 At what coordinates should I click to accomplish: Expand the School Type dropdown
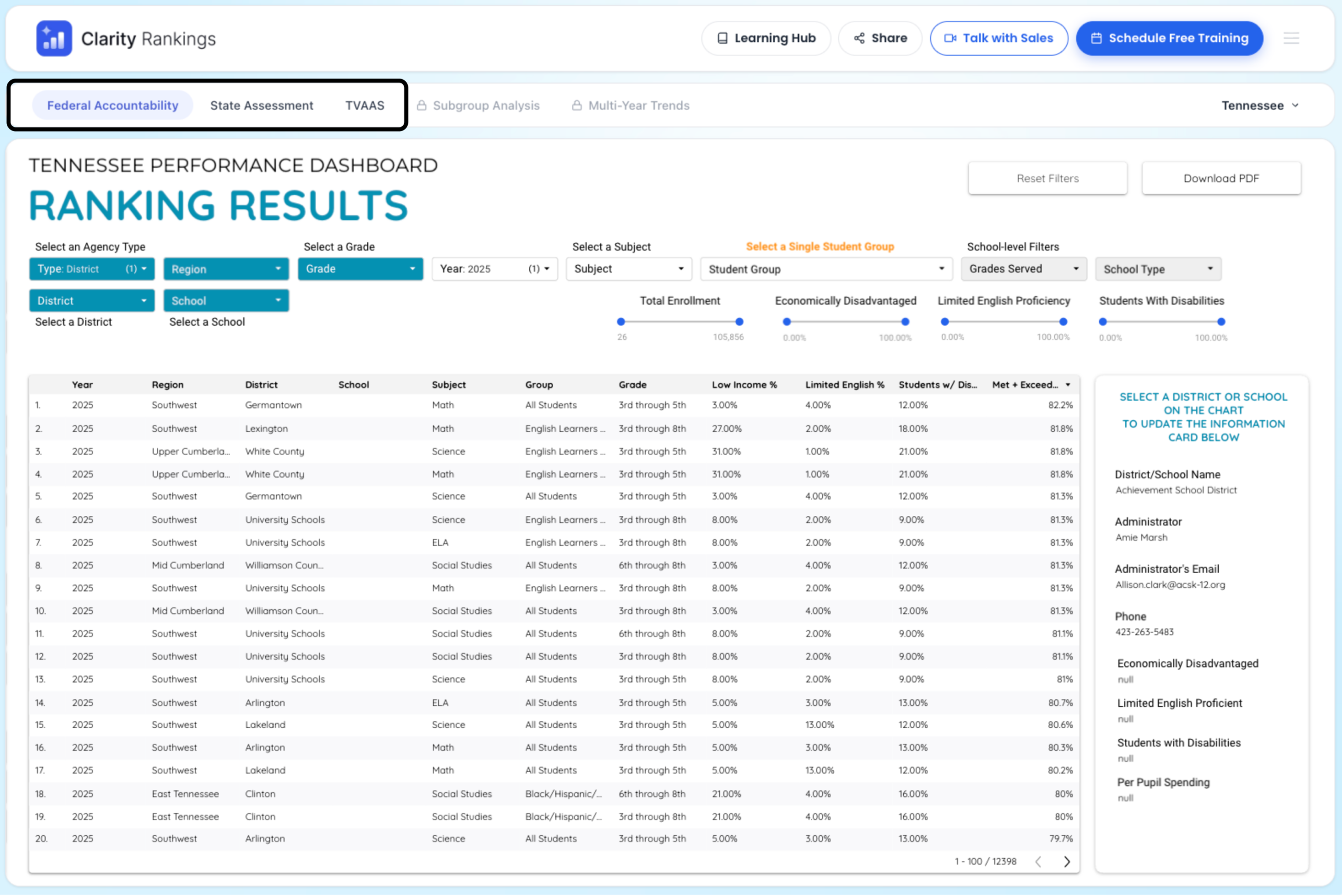click(x=1158, y=268)
